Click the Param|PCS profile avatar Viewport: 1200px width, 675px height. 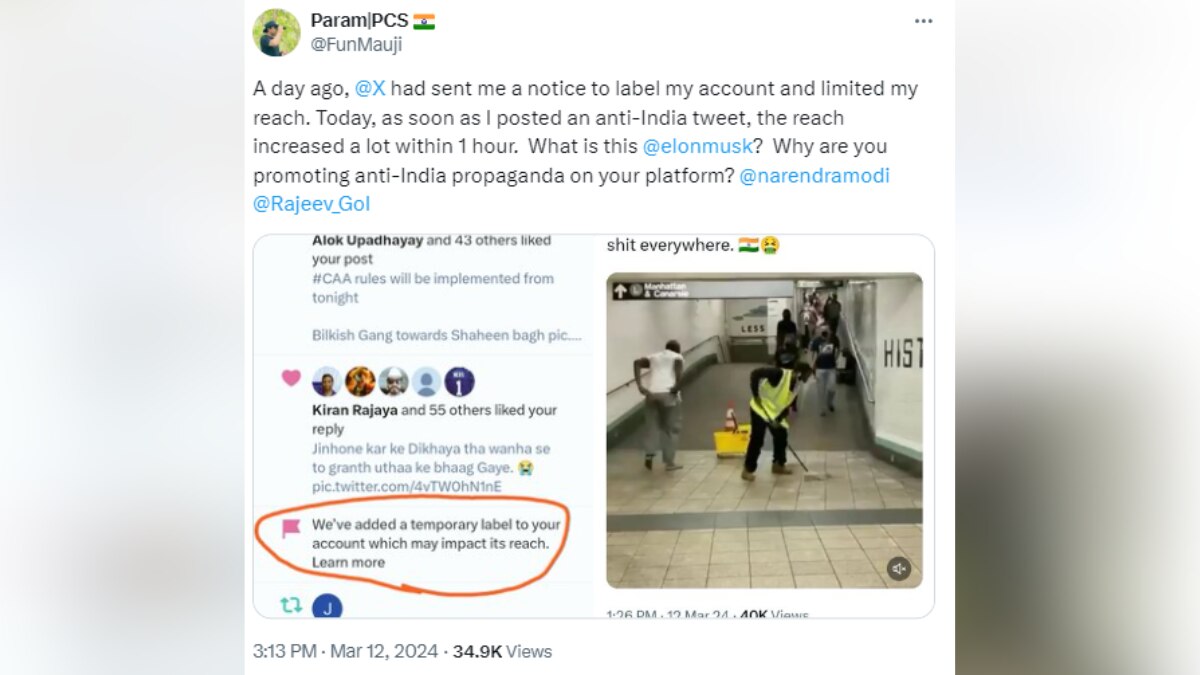pyautogui.click(x=277, y=32)
